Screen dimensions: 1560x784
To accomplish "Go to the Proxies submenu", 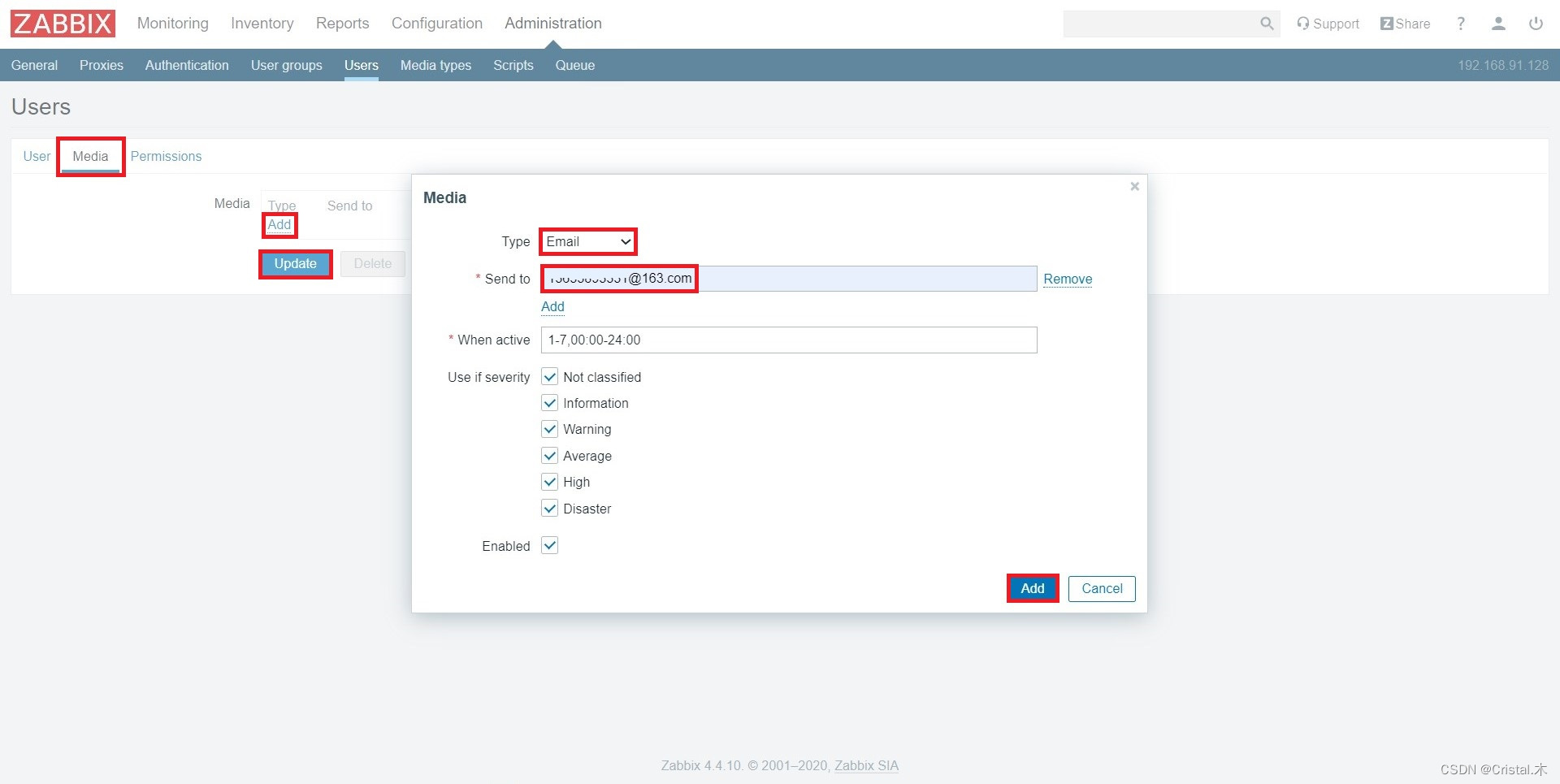I will pos(102,65).
